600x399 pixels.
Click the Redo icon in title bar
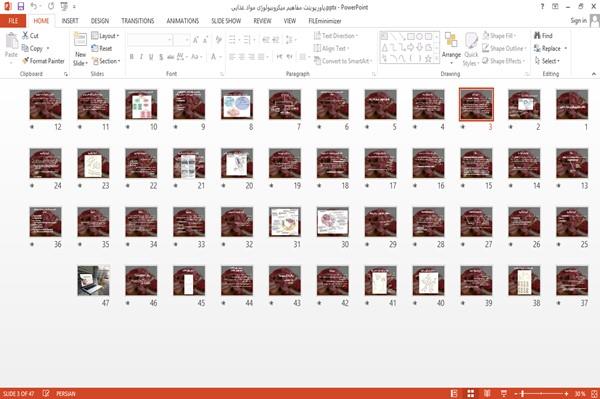point(51,7)
